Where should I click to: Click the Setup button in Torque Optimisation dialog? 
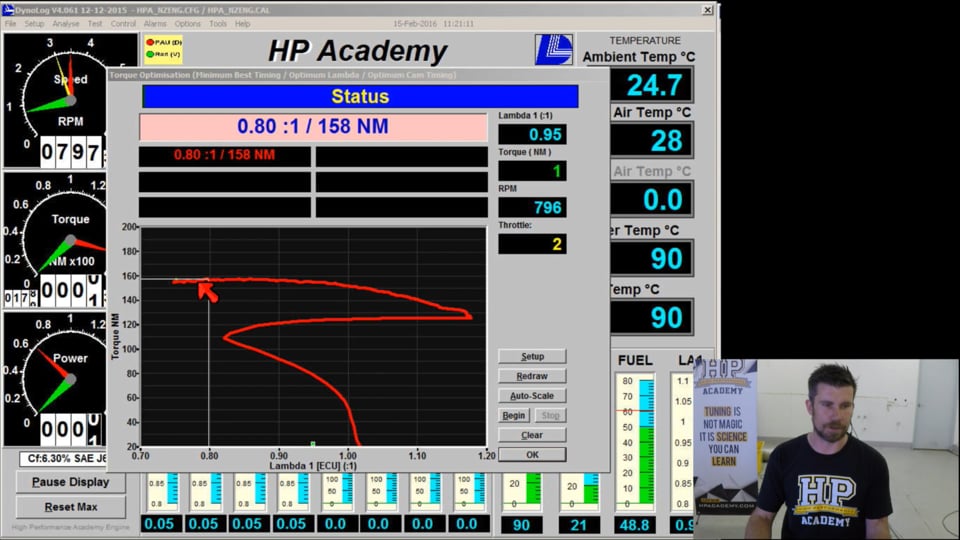point(532,356)
